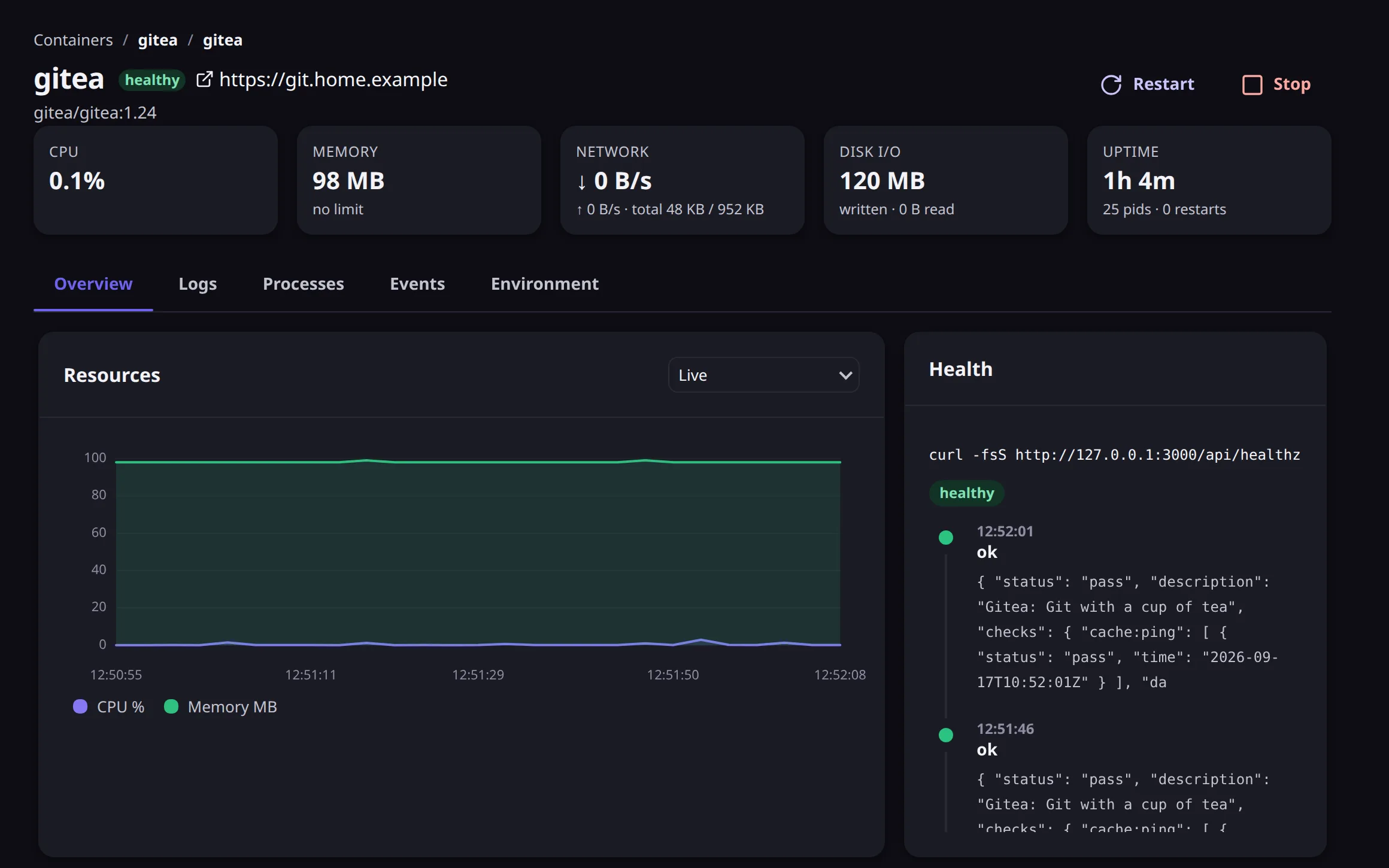Click the curl healthz command text

click(1114, 455)
